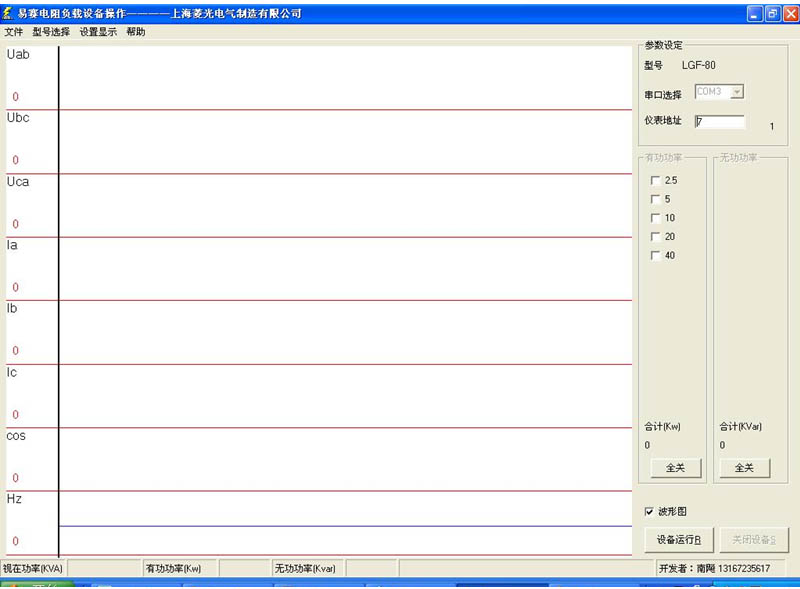The width and height of the screenshot is (800, 589).
Task: Enable the 2.5 有功功率 checkbox
Action: click(x=656, y=180)
